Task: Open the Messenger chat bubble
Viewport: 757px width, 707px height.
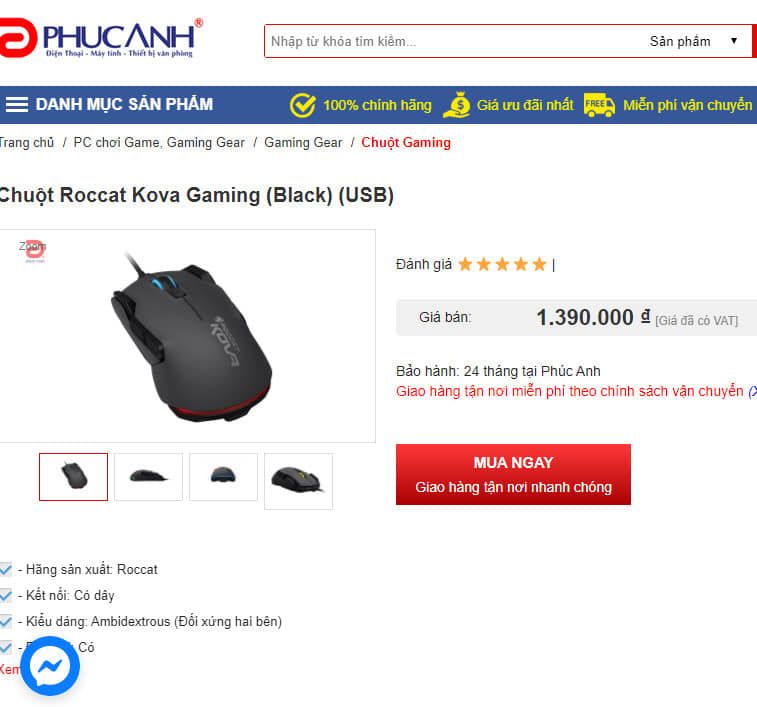Action: click(50, 666)
